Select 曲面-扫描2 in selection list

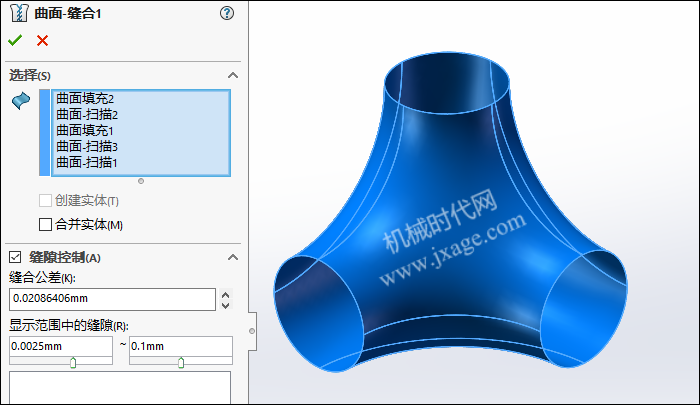click(87, 114)
